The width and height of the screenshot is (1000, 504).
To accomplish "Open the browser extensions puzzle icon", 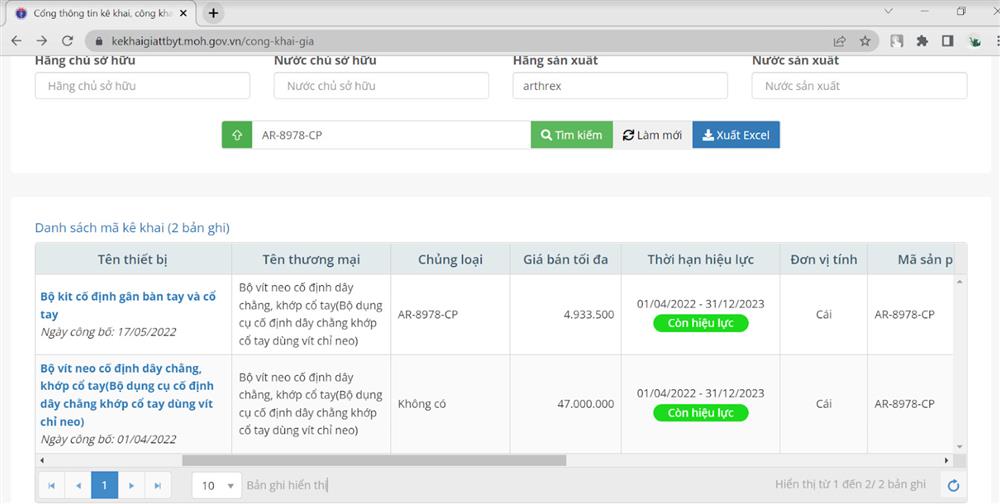I will (921, 41).
